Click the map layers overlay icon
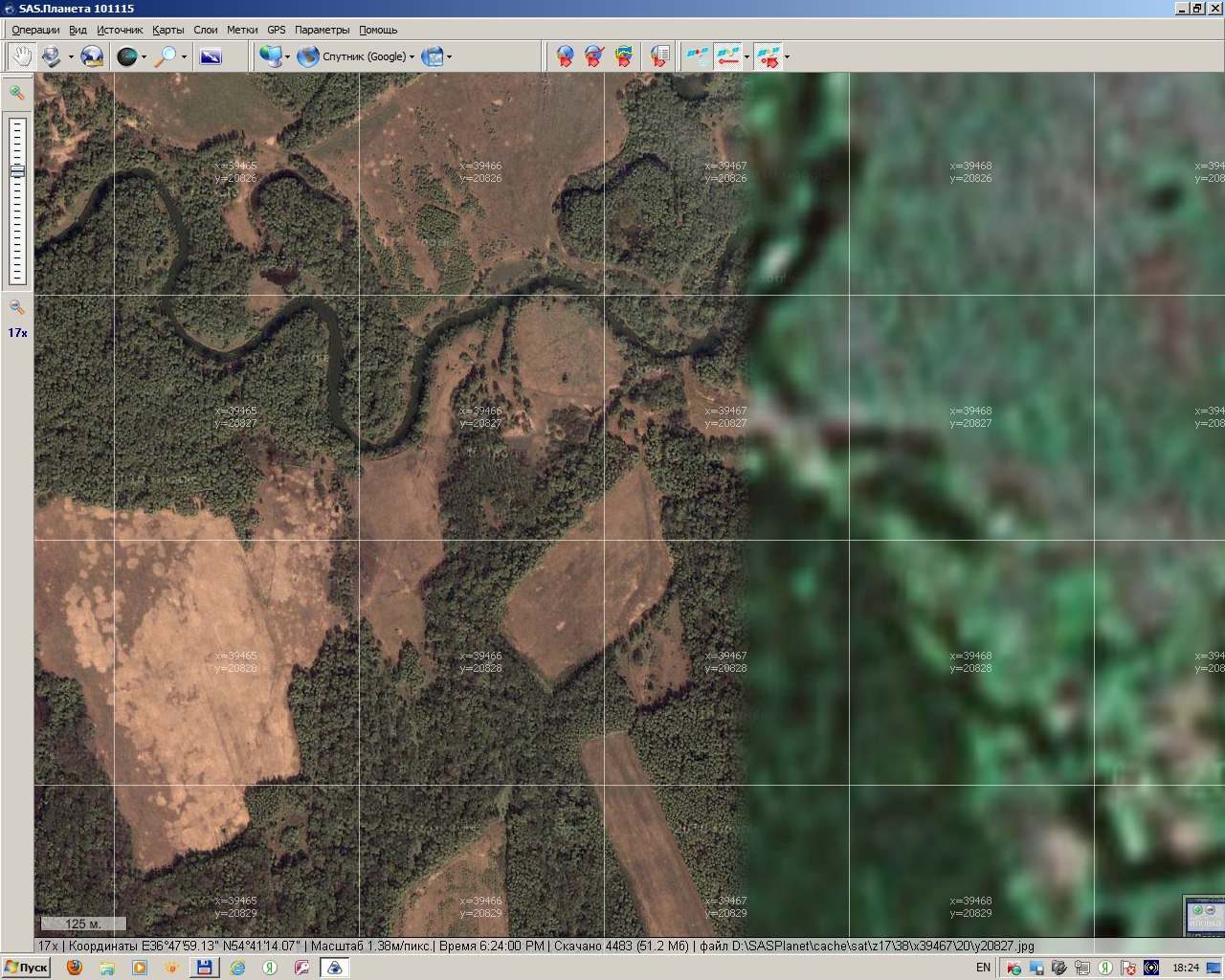The width and height of the screenshot is (1225, 980). [x=433, y=56]
